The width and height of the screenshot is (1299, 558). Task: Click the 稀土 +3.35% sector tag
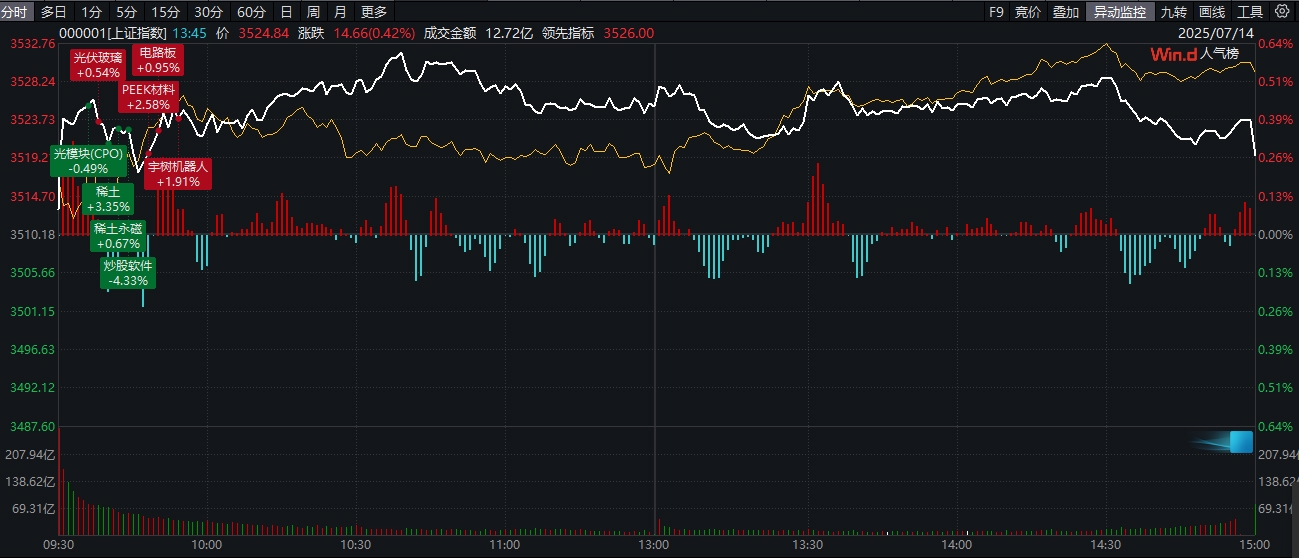point(108,198)
